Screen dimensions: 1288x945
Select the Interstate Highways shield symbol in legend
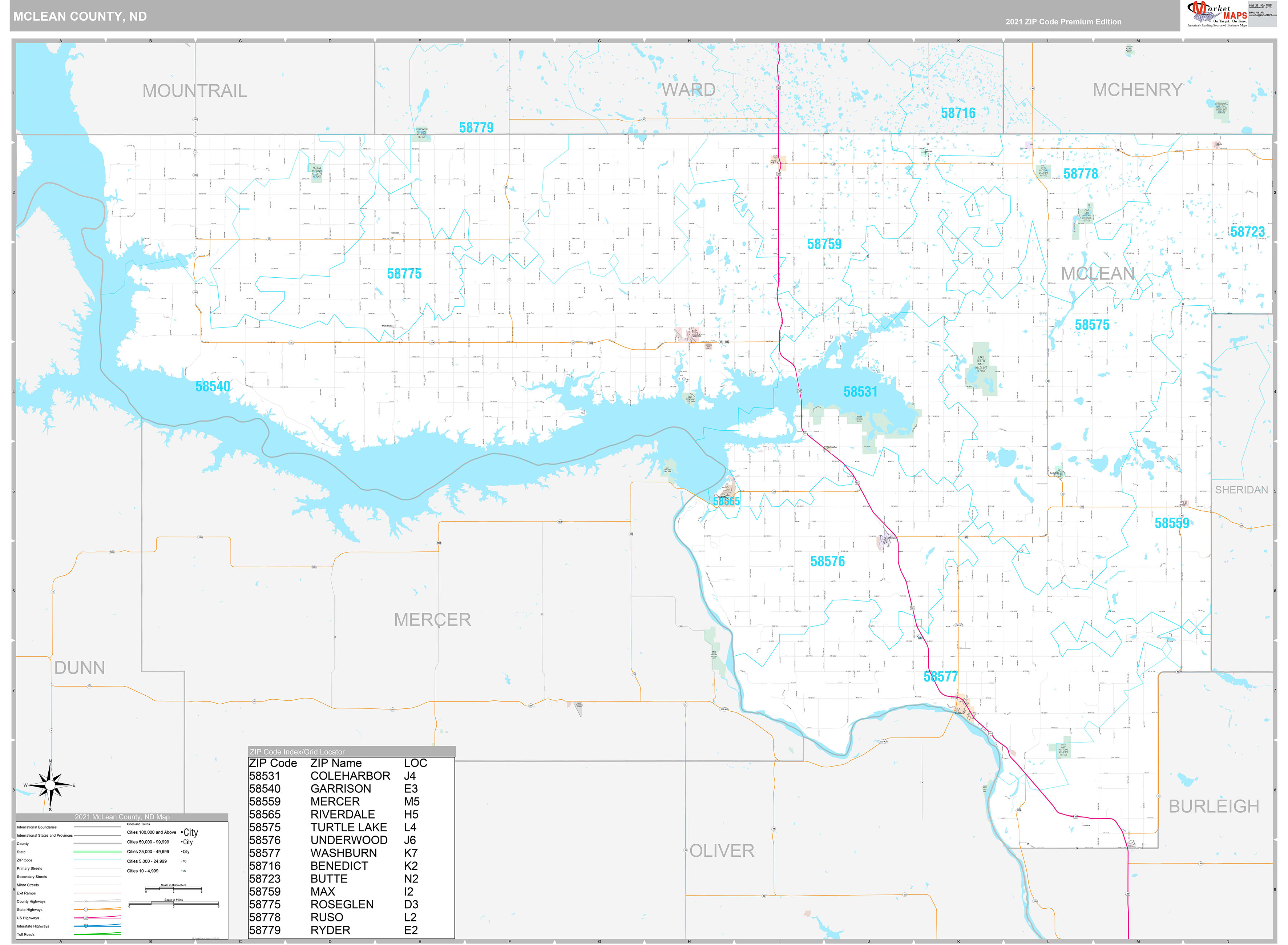pos(86,926)
